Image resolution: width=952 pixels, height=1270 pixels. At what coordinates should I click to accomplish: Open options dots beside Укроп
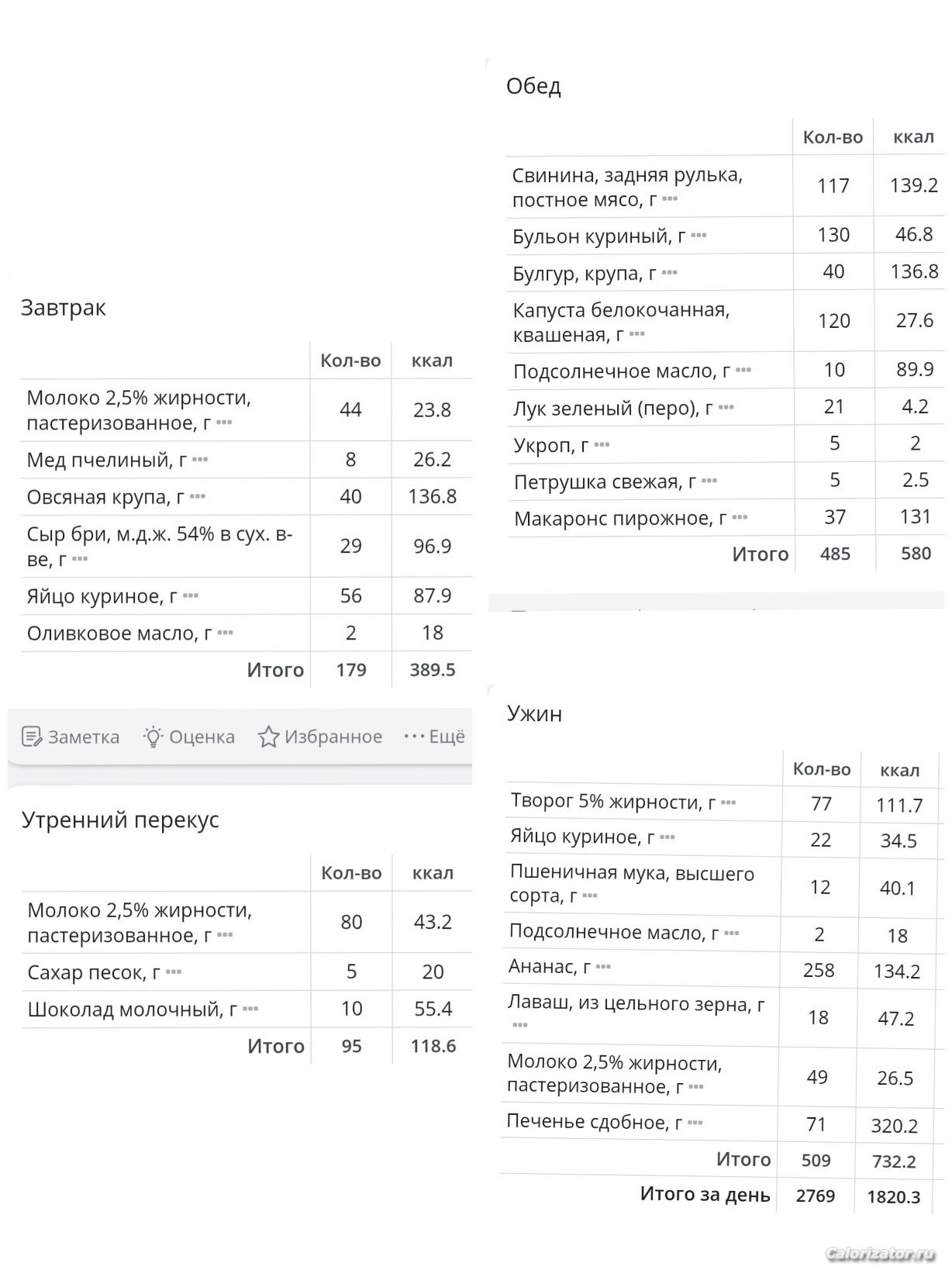click(x=602, y=445)
